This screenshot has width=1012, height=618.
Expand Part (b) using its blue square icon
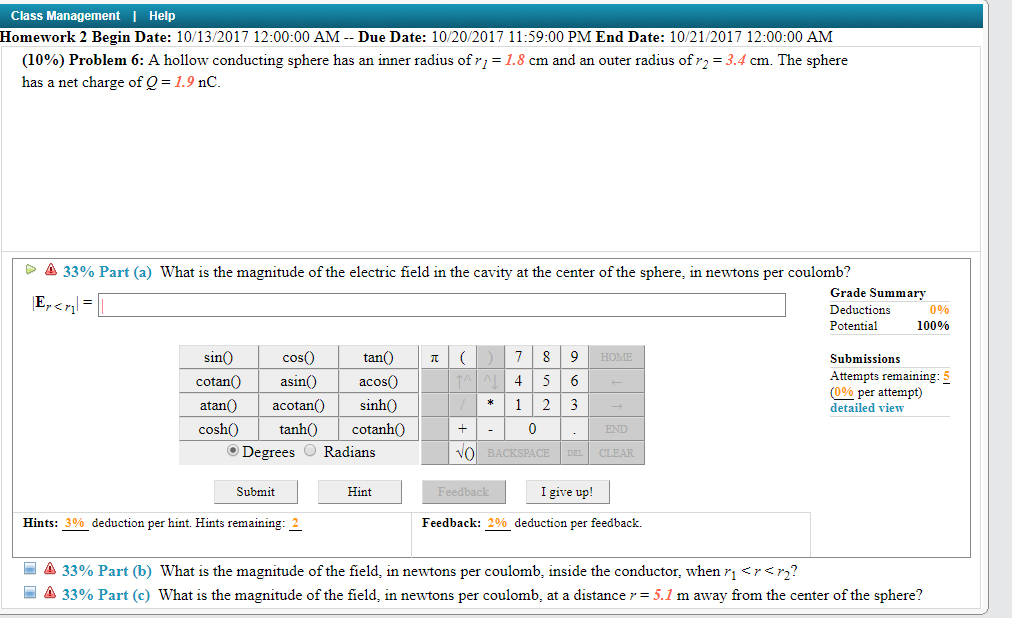pyautogui.click(x=31, y=569)
